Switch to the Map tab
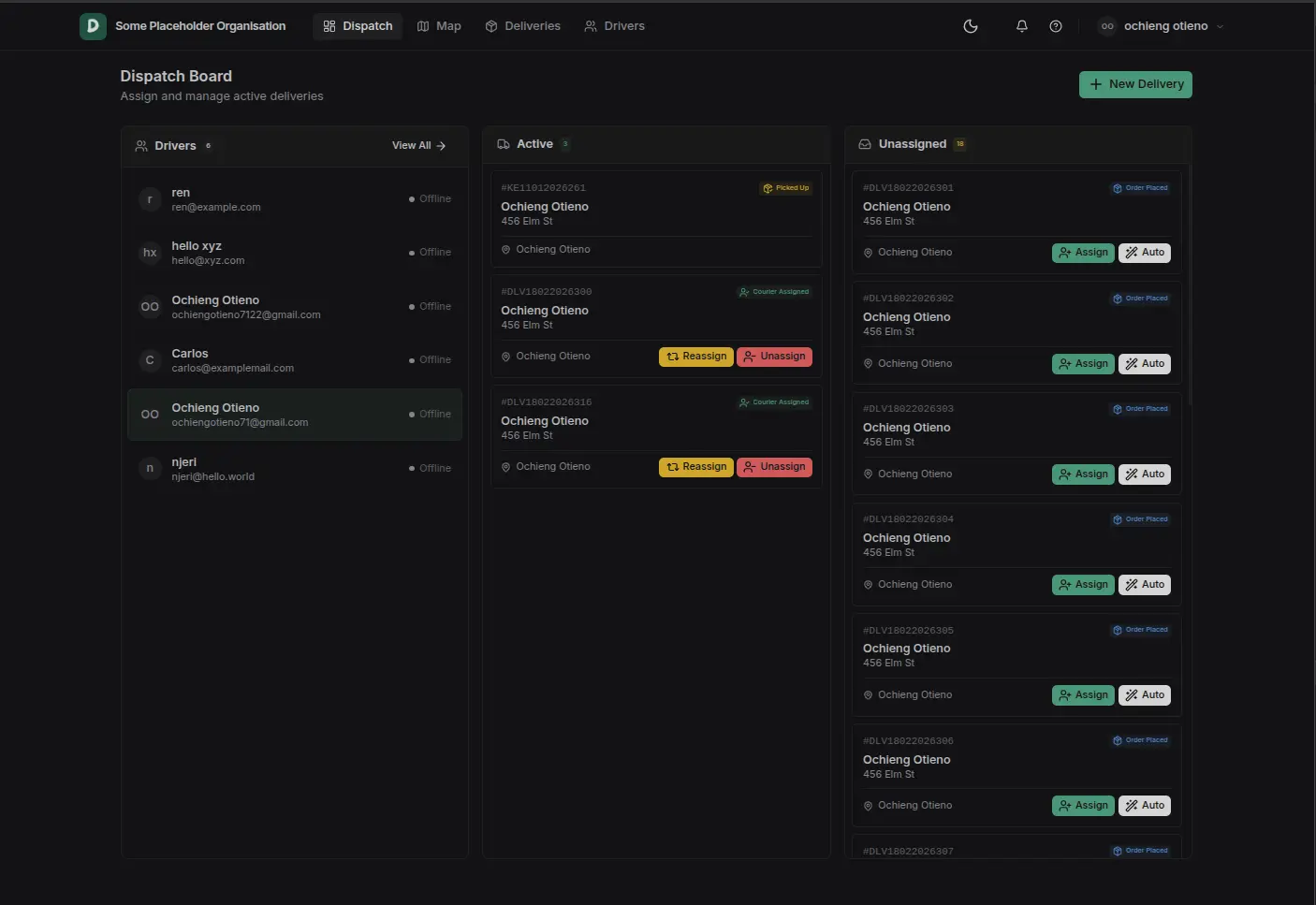Image resolution: width=1316 pixels, height=905 pixels. pyautogui.click(x=439, y=26)
